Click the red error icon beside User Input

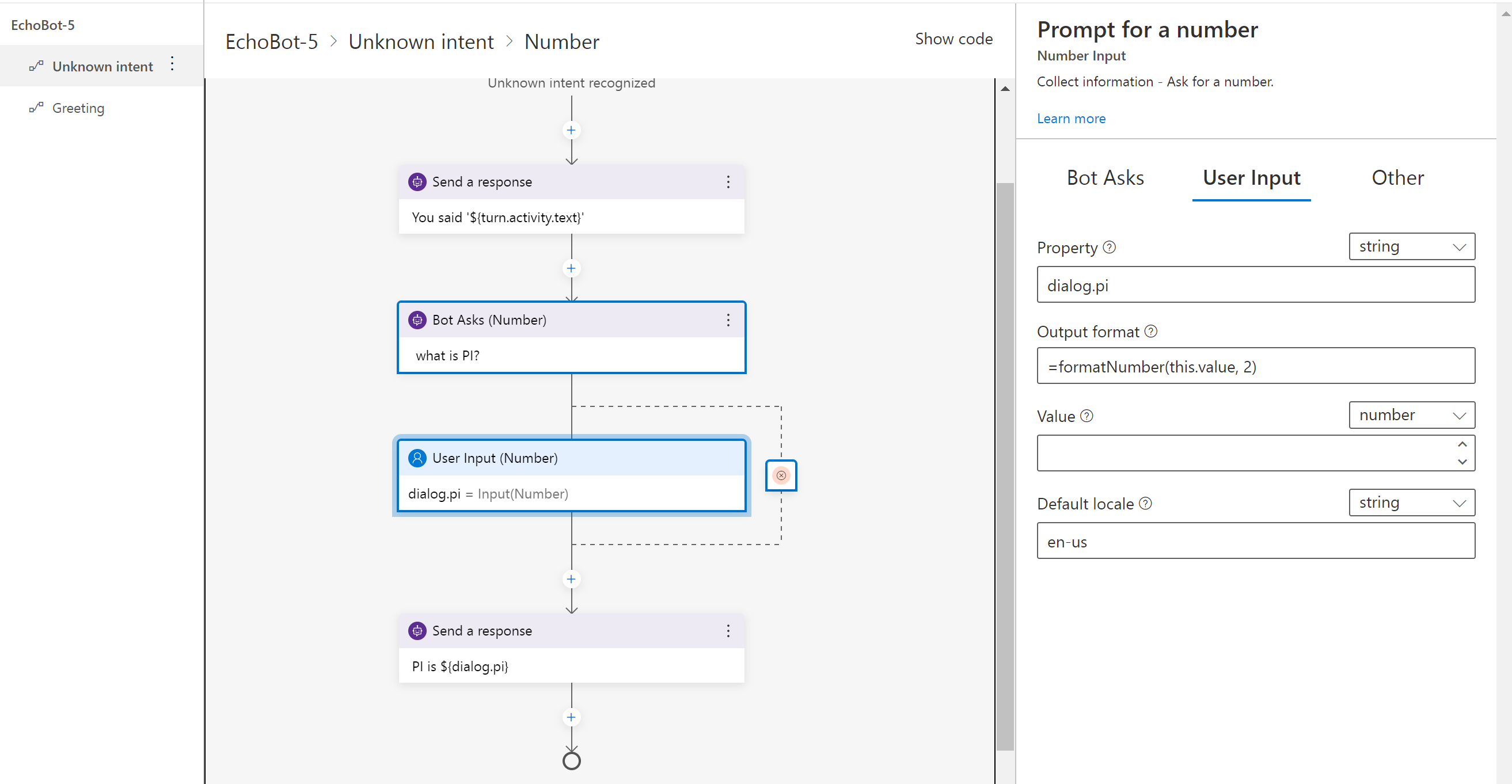[781, 475]
